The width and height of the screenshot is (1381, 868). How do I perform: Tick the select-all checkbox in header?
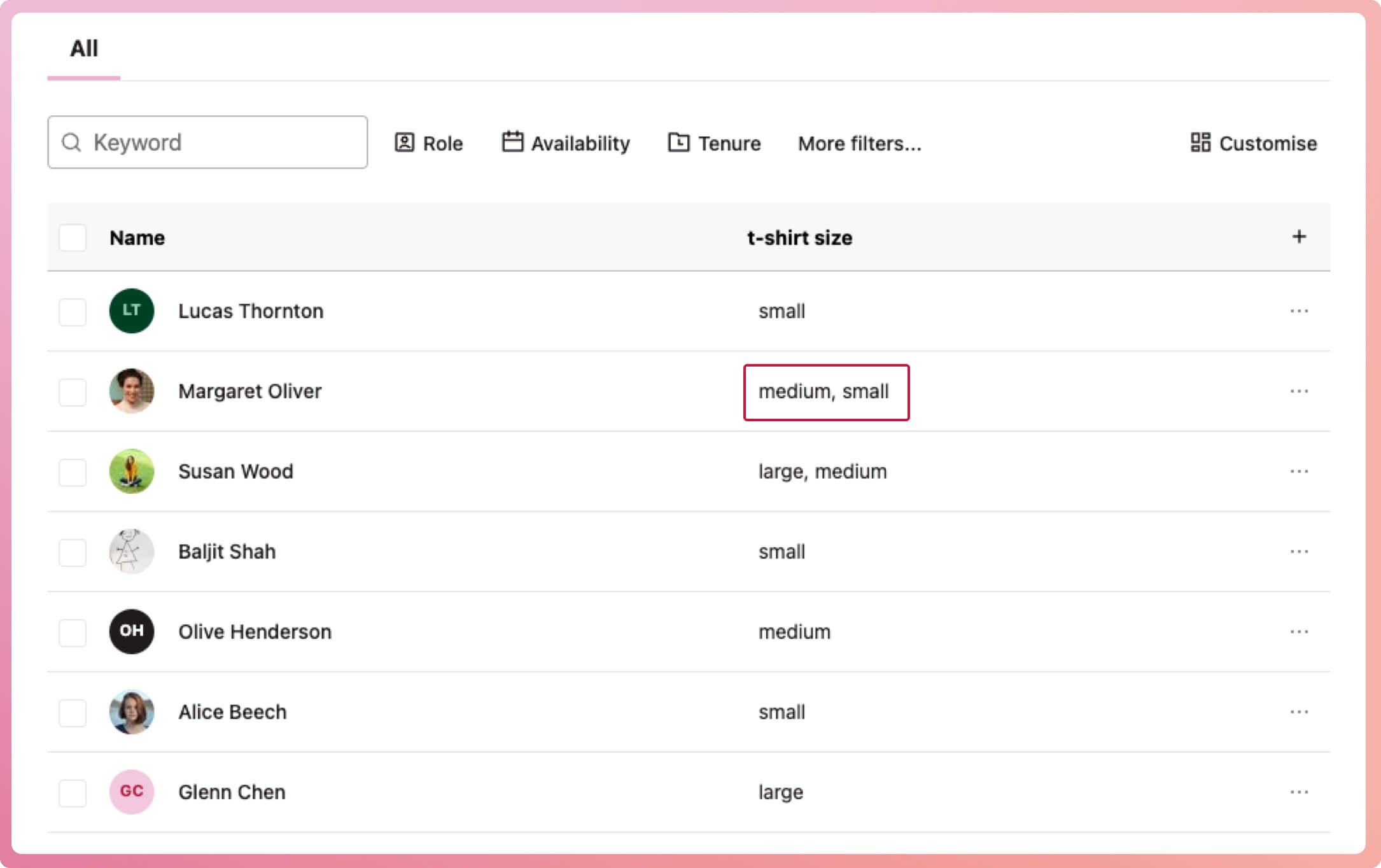coord(73,237)
